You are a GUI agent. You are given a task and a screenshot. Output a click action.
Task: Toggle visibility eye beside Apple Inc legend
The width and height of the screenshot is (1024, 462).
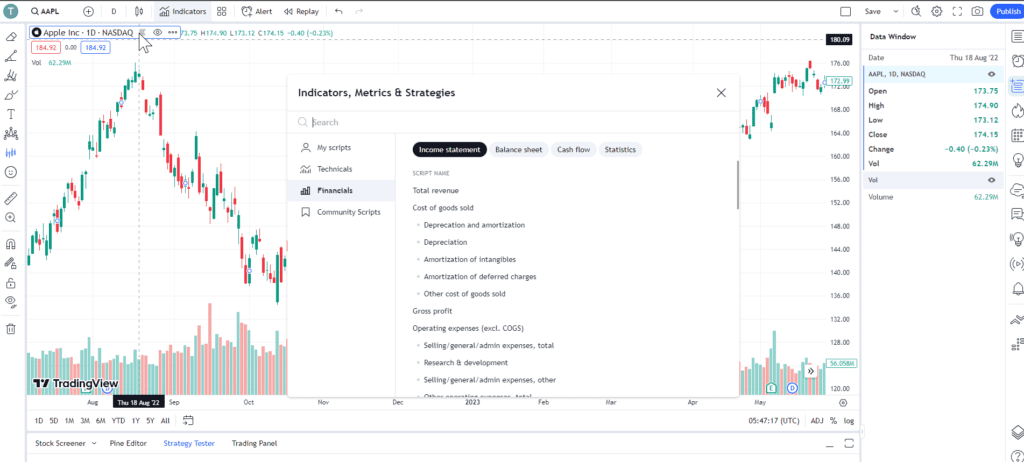click(x=157, y=32)
